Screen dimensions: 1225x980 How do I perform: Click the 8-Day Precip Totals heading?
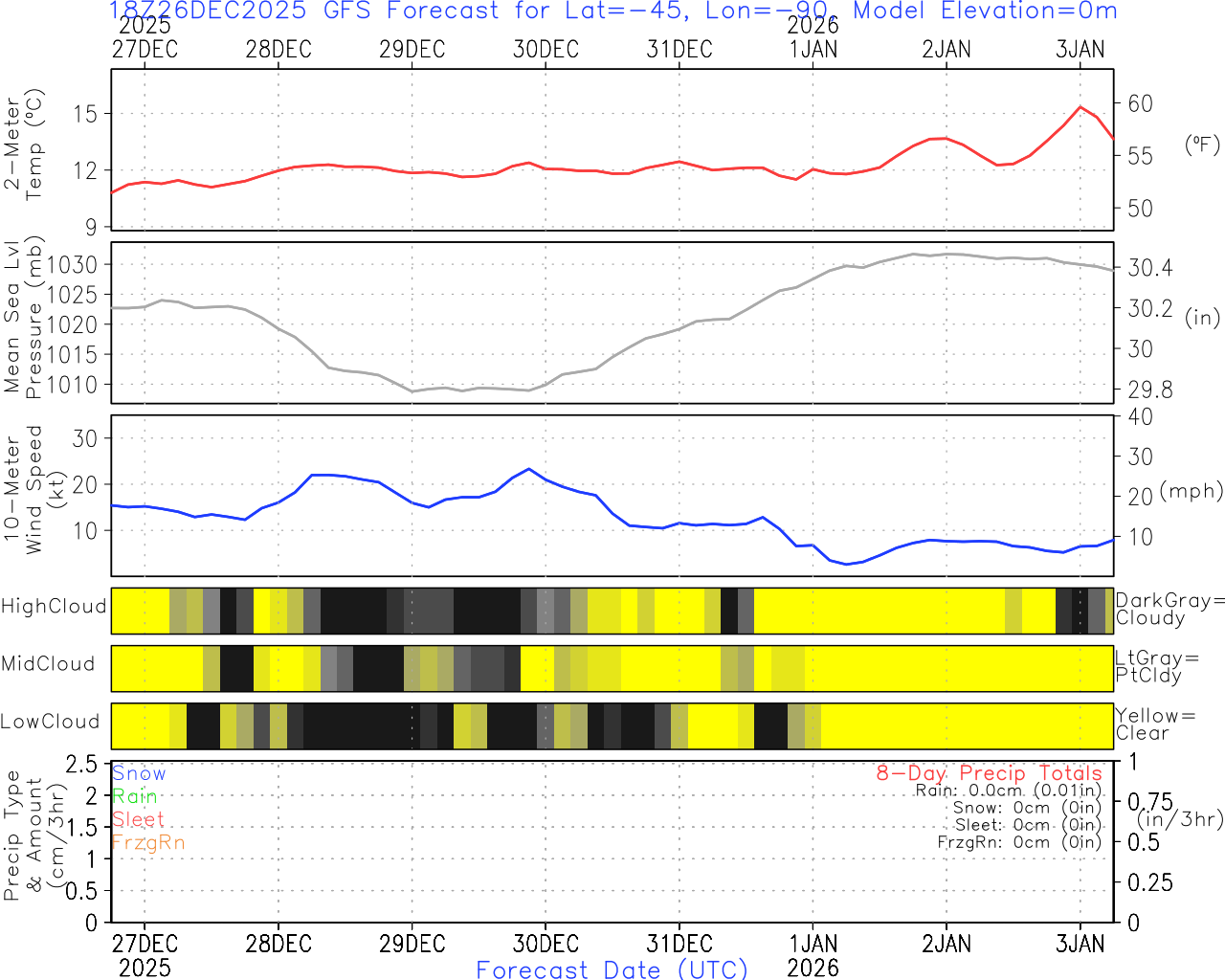990,773
